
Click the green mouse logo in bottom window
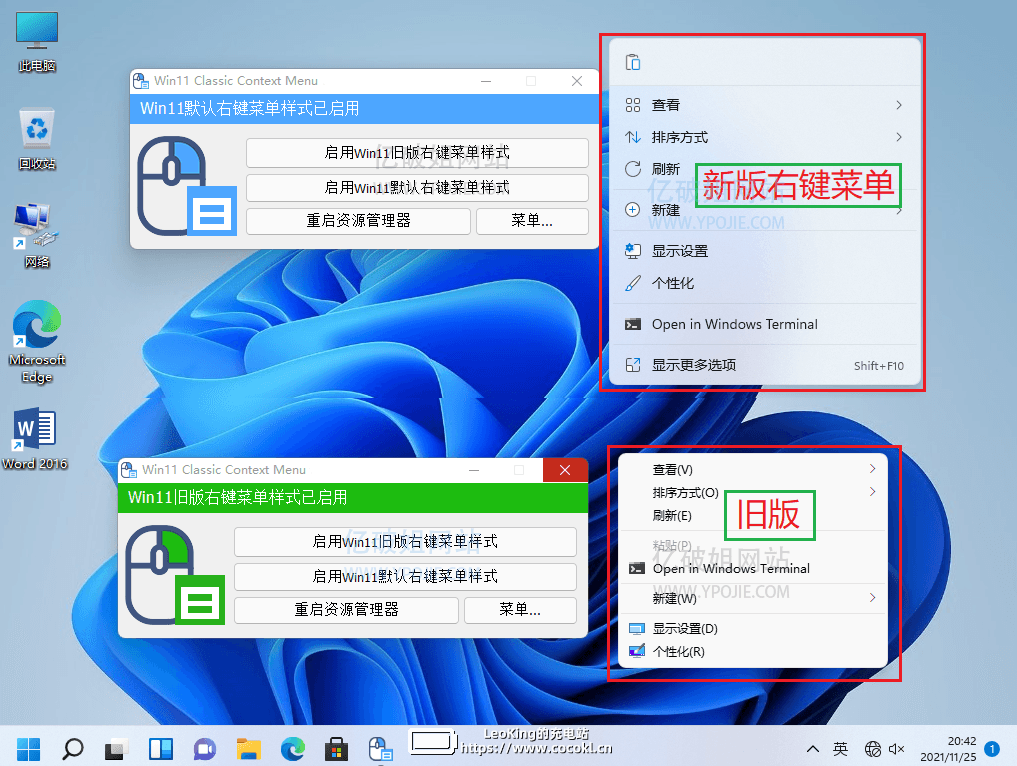175,575
